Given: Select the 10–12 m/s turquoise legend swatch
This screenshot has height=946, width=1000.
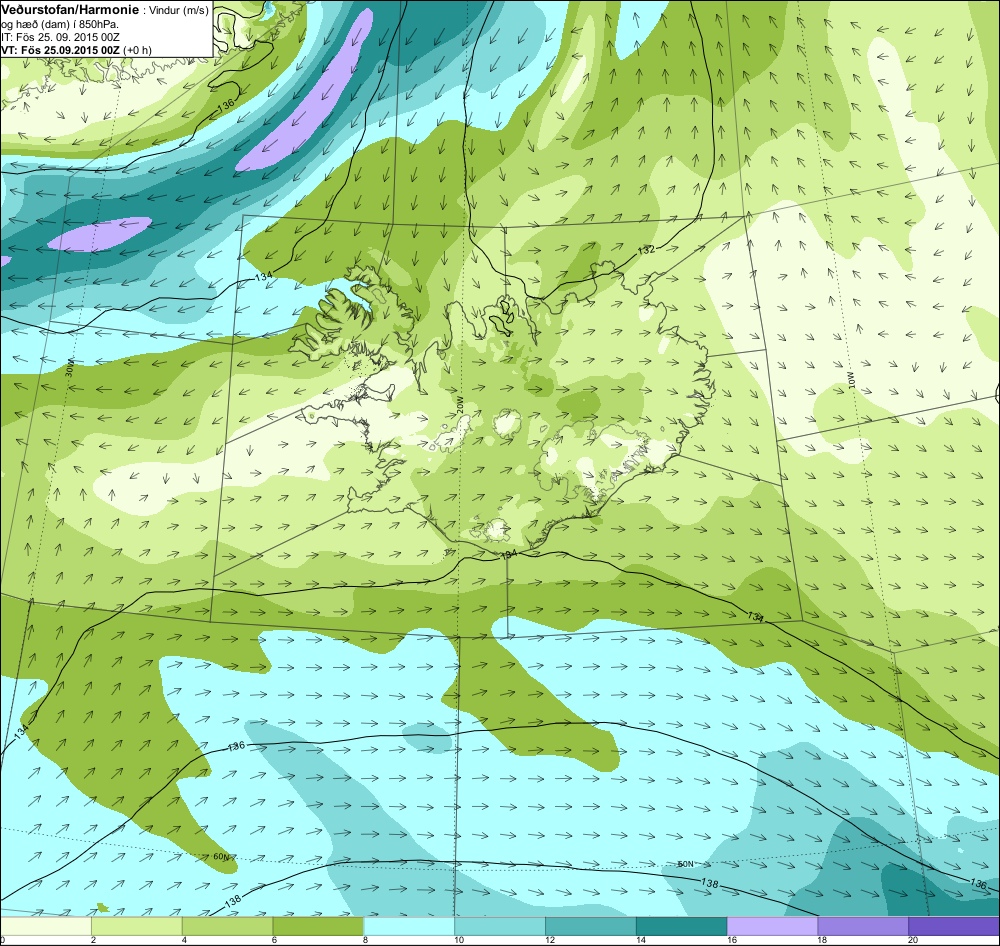Looking at the screenshot, I should 500,926.
